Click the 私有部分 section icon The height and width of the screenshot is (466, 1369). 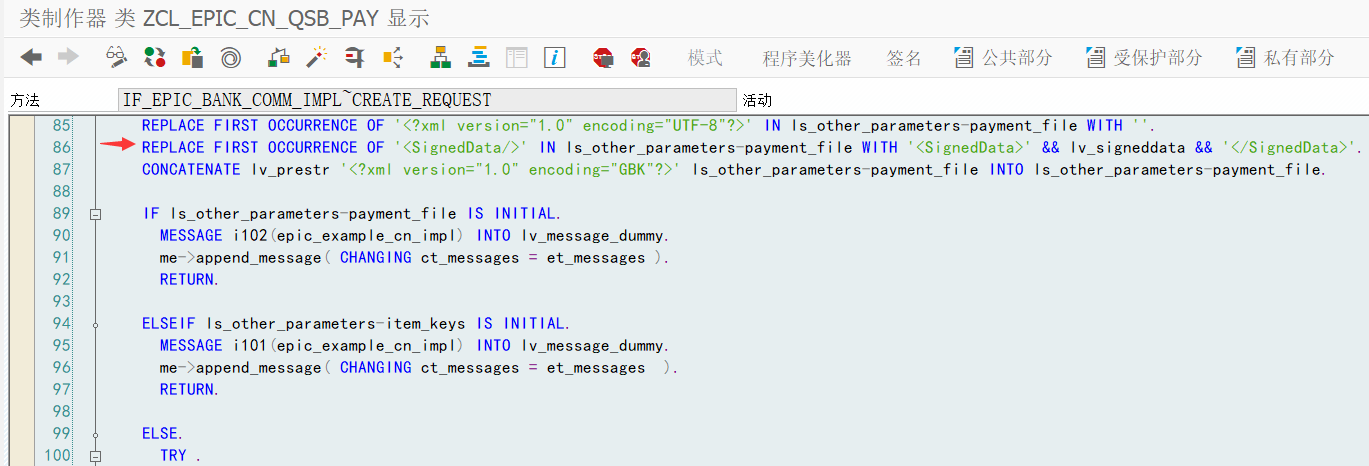point(1246,58)
